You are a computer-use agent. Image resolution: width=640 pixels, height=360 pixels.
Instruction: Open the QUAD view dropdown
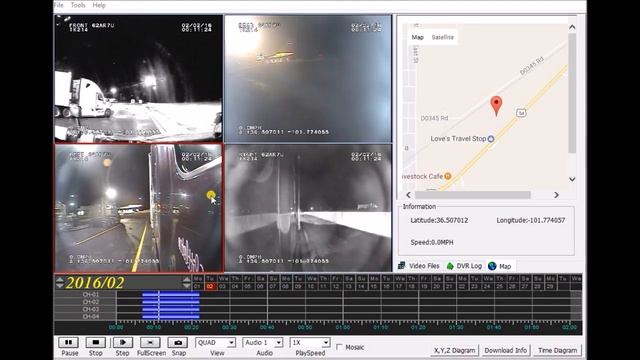[216, 342]
